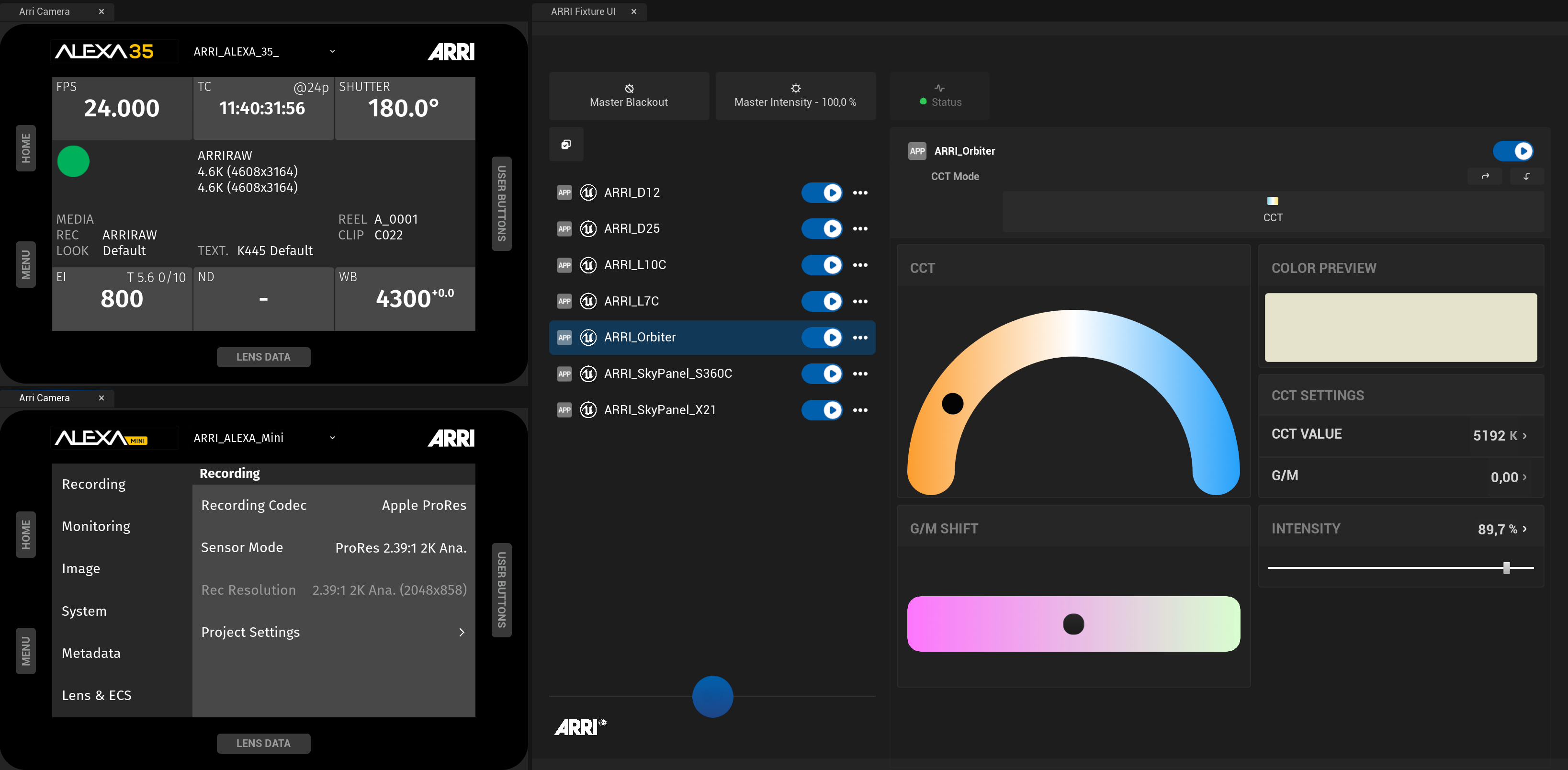Select the CCT color mode icon
1568x770 pixels.
(1272, 202)
